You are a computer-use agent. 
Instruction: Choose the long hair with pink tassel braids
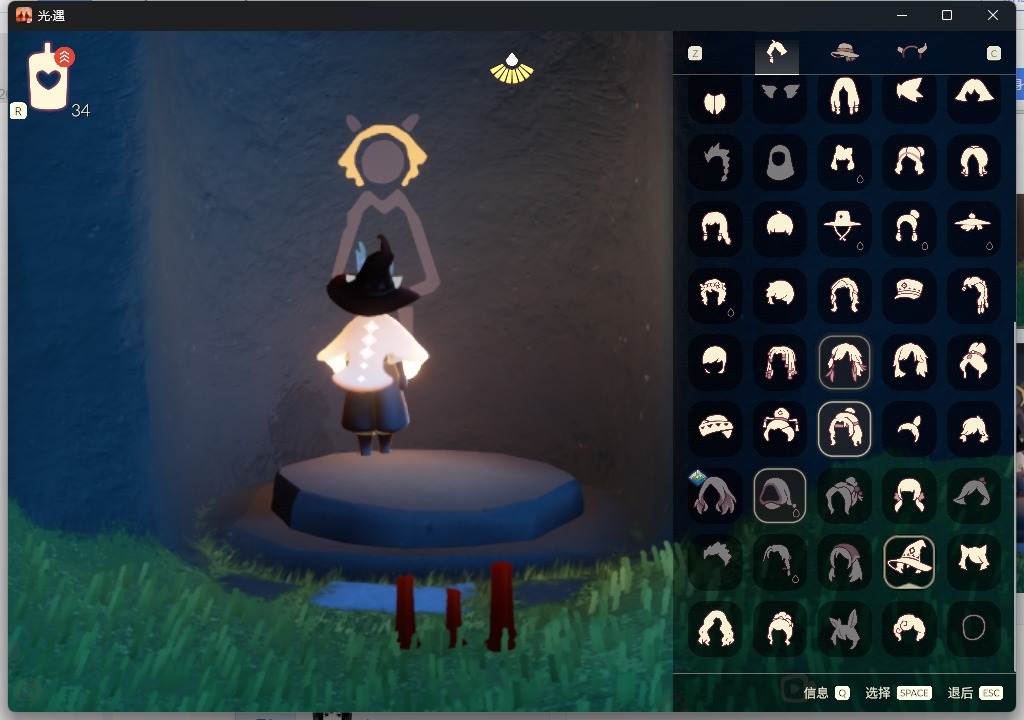[x=780, y=362]
